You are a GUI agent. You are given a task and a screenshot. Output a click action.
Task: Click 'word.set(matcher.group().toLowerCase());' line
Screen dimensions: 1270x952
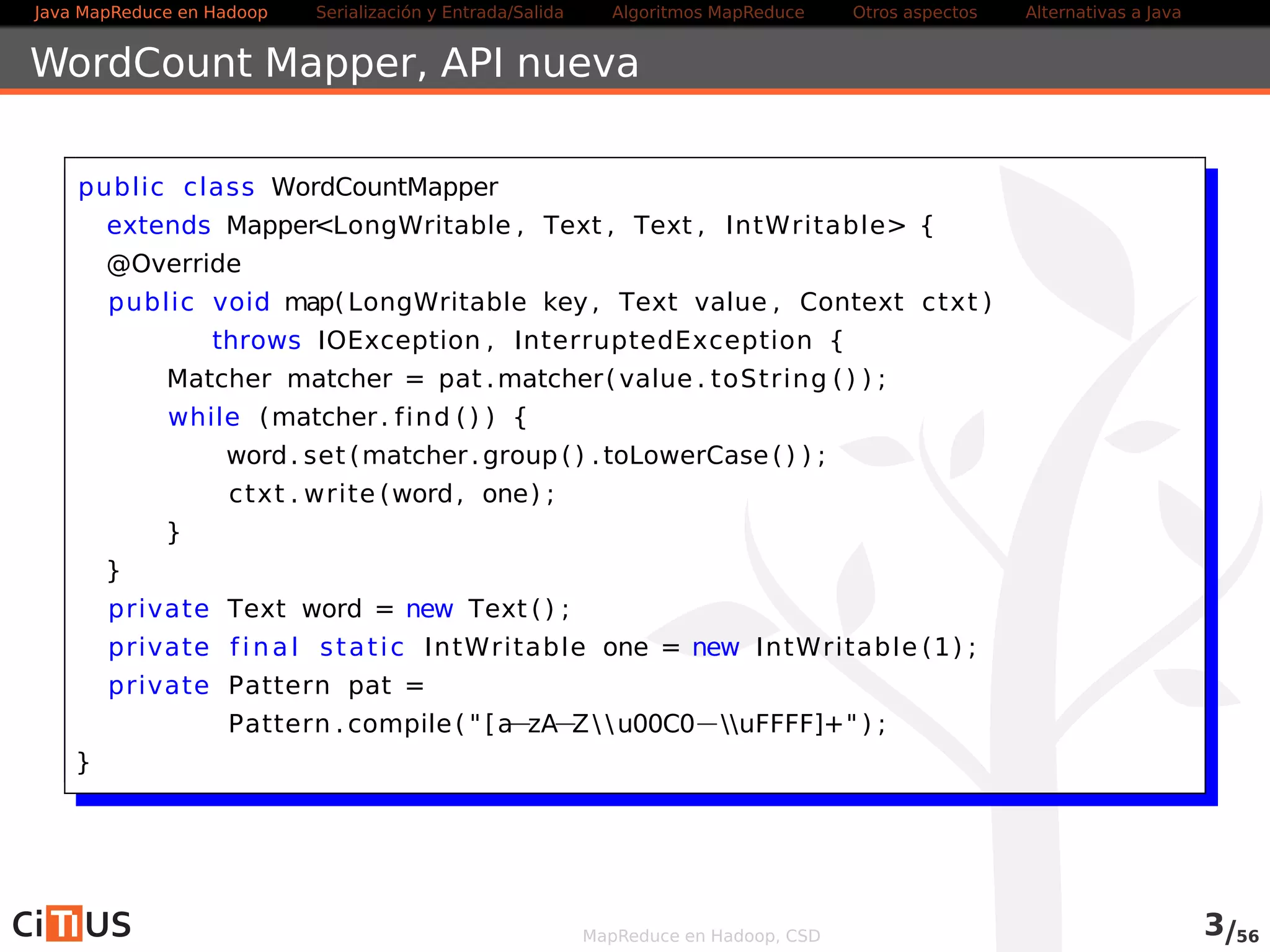pos(526,456)
